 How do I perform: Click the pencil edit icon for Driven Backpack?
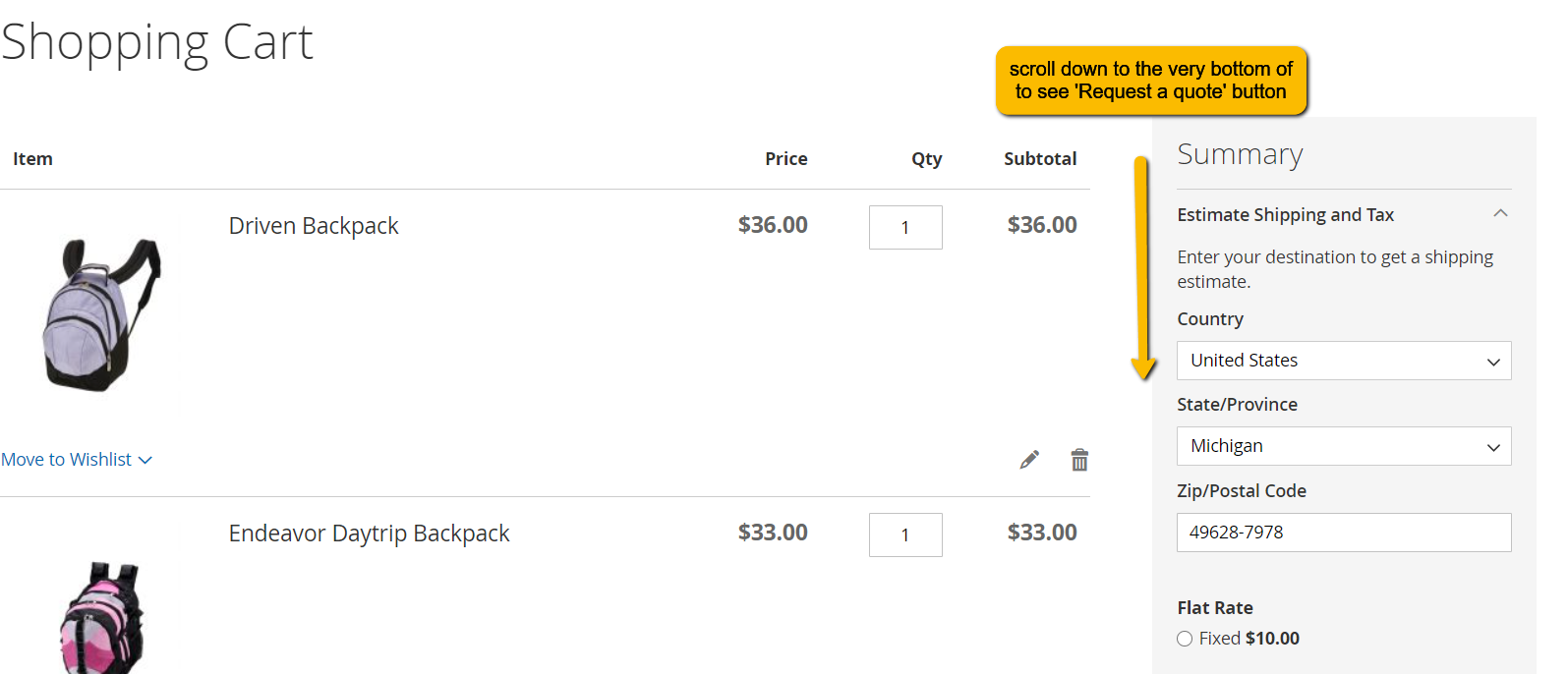pyautogui.click(x=1029, y=460)
